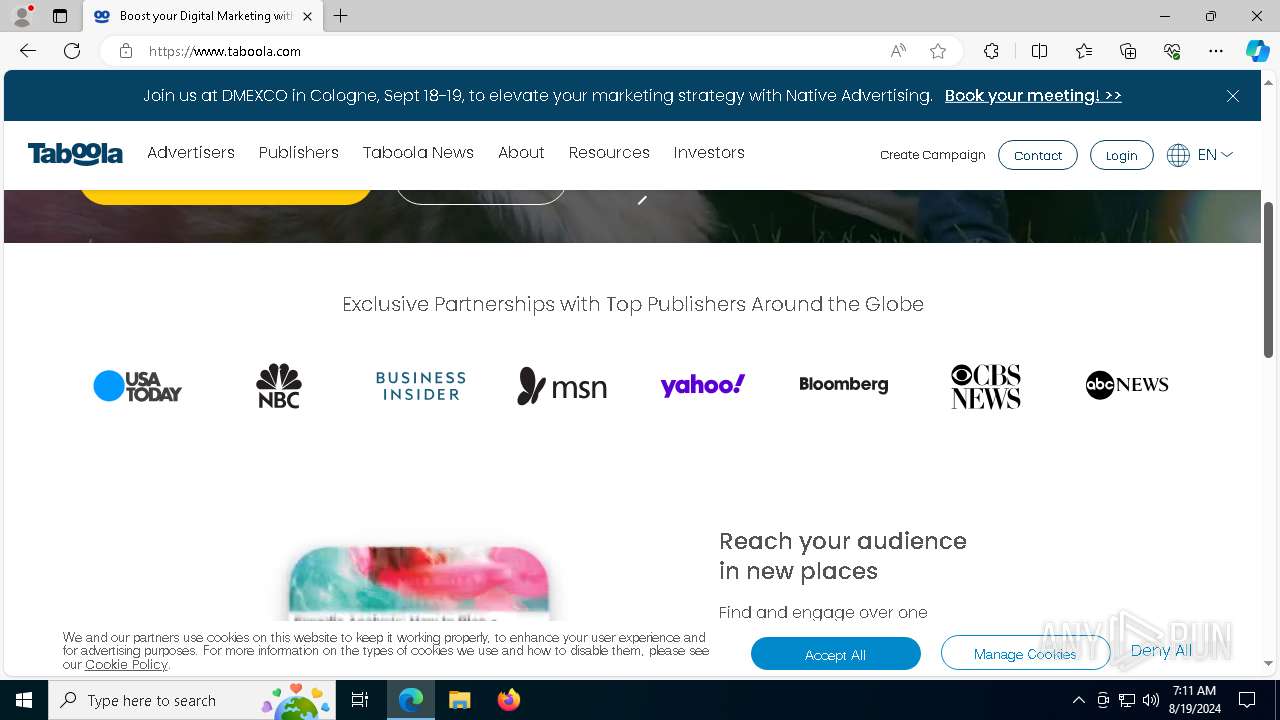This screenshot has width=1280, height=720.
Task: Open the Publishers menu
Action: click(x=299, y=153)
